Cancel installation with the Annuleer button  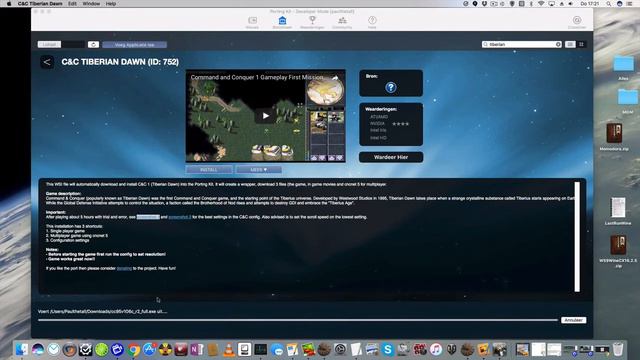573,320
